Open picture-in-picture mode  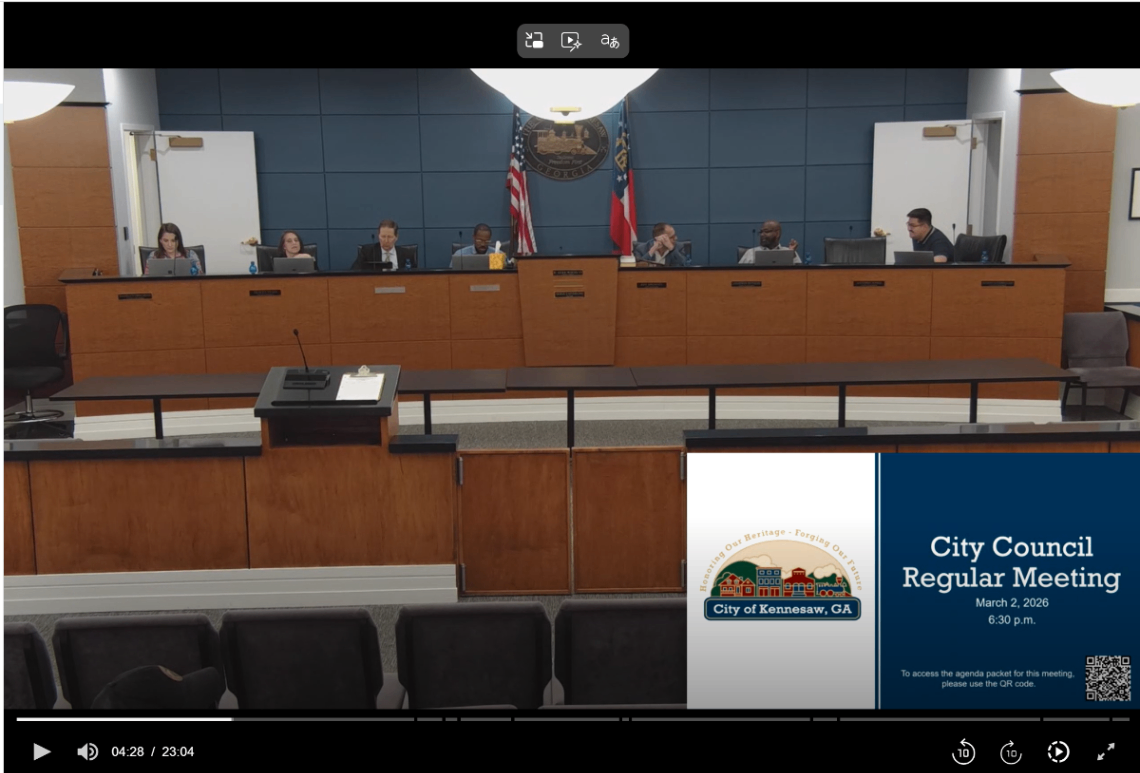[535, 41]
